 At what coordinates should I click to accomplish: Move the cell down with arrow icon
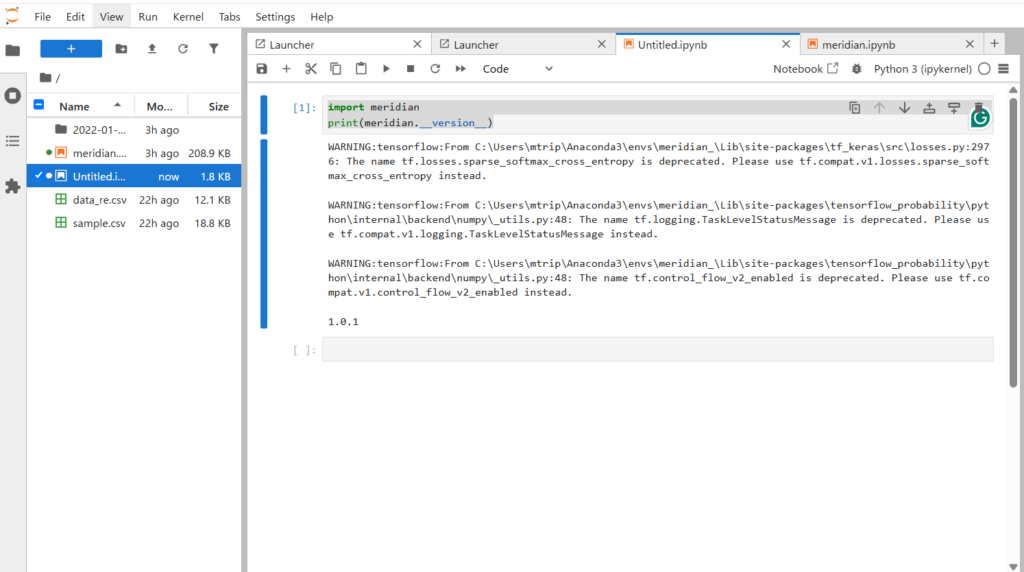point(904,108)
